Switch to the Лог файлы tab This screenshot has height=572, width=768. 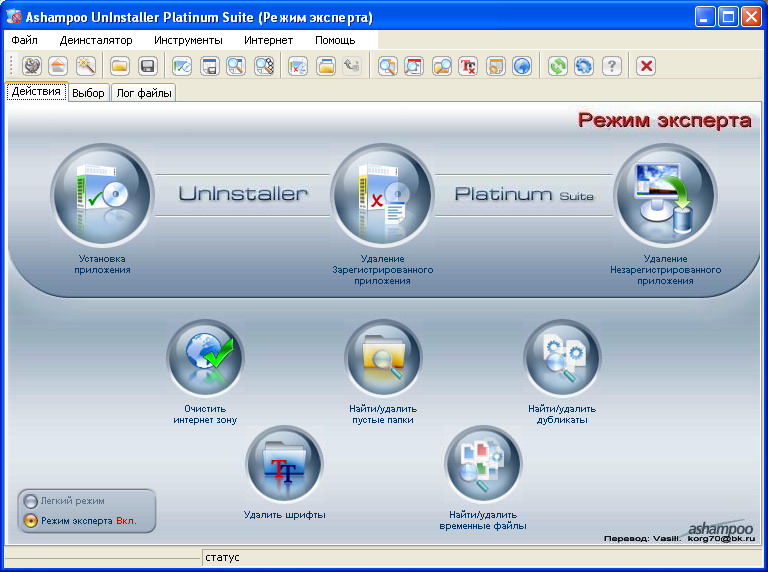[x=143, y=93]
